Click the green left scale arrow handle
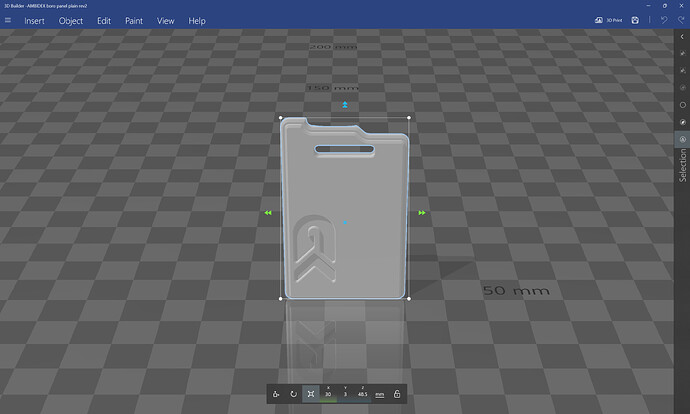 268,213
